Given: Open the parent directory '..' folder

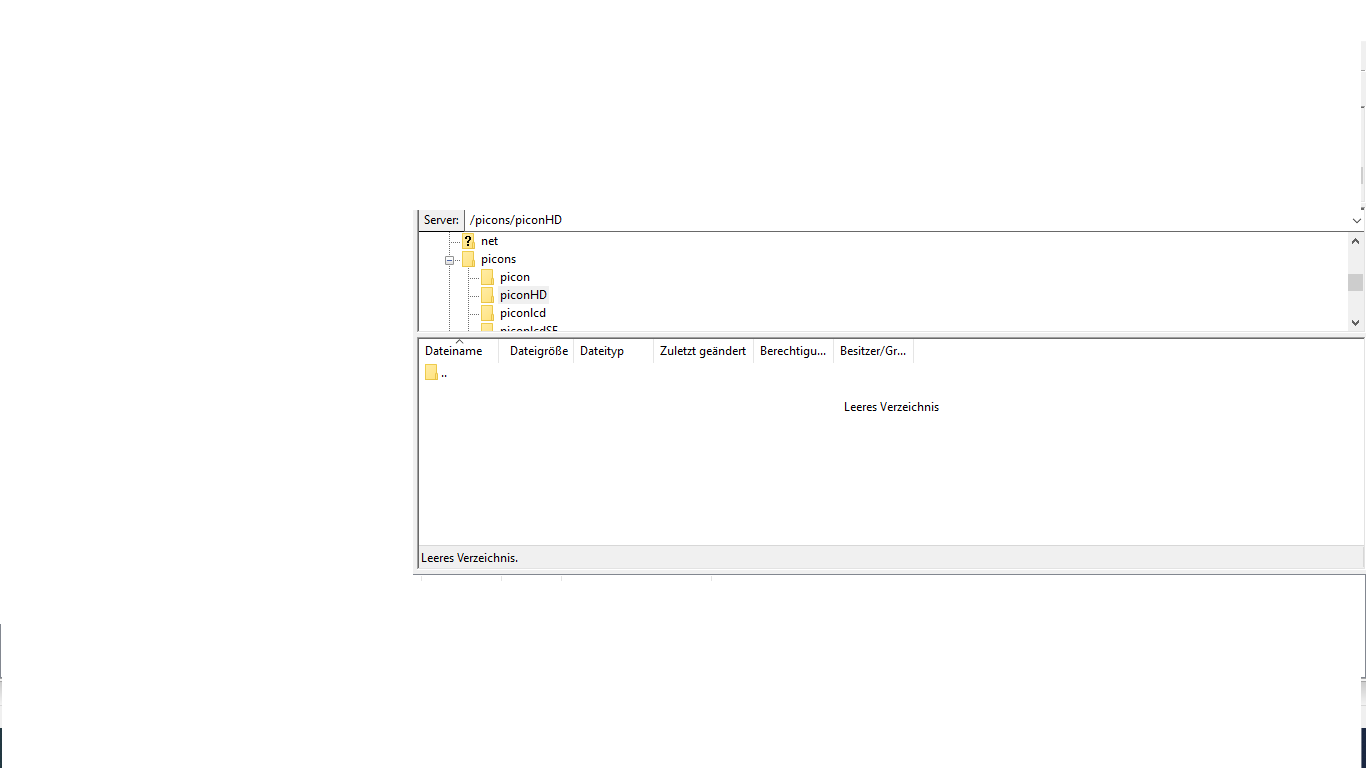Looking at the screenshot, I should click(436, 373).
